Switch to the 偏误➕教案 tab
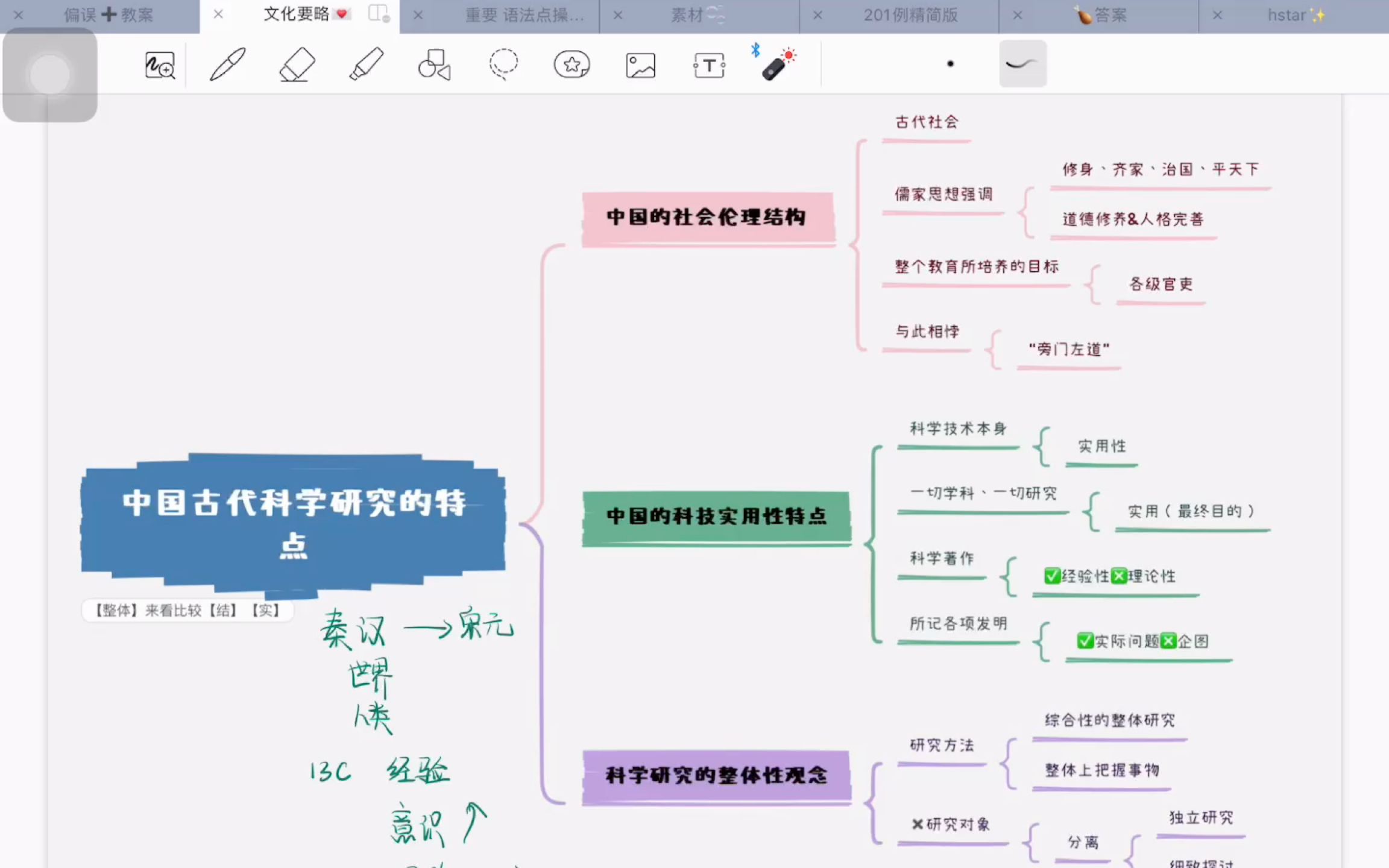The height and width of the screenshot is (868, 1389). [x=109, y=15]
